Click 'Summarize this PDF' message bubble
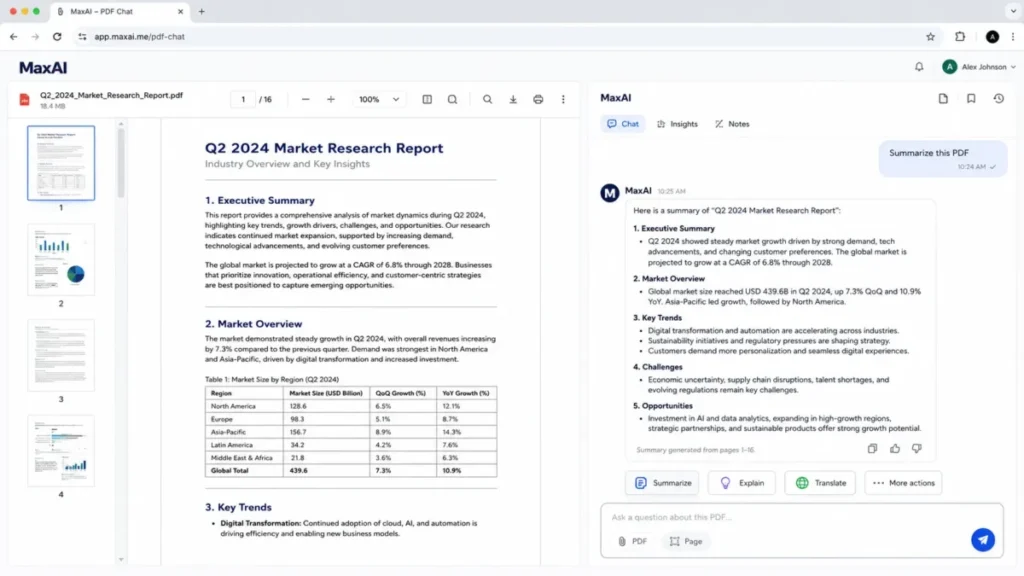 click(942, 159)
